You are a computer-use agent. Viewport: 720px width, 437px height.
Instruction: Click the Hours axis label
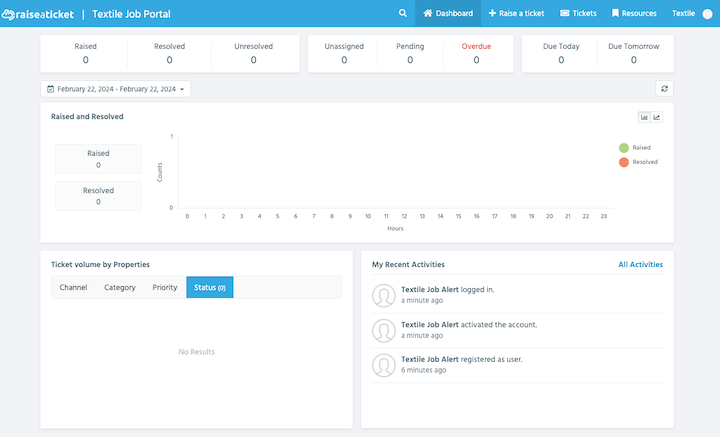[395, 229]
